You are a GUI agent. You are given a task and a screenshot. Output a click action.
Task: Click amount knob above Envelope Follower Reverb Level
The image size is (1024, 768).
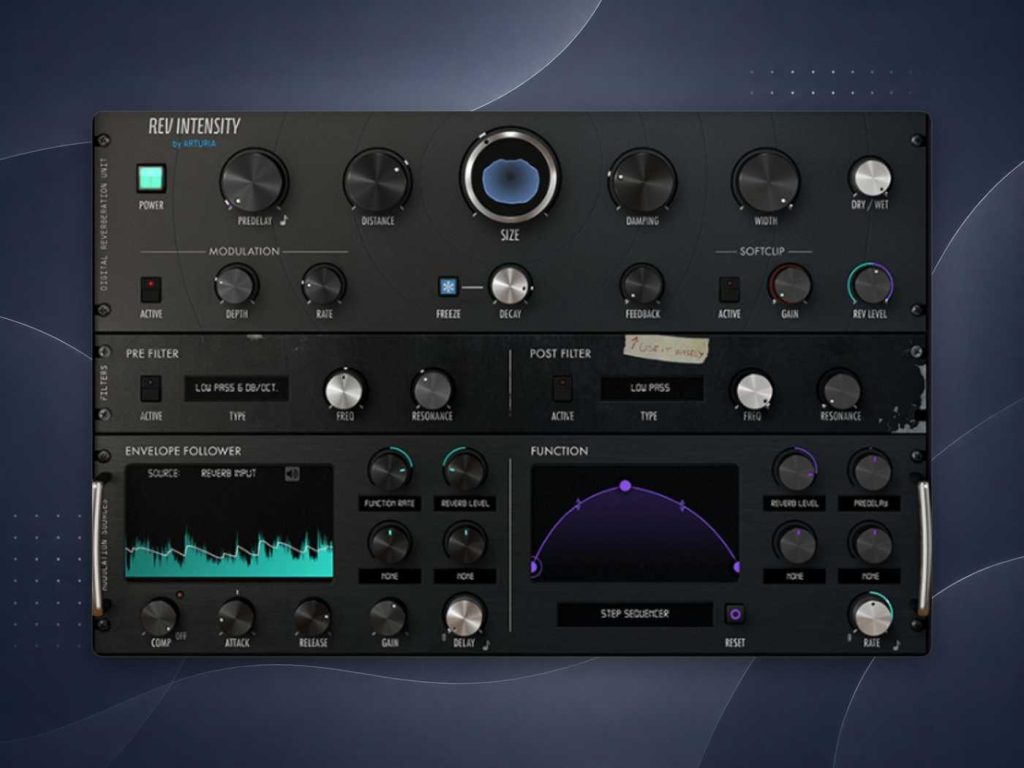tap(465, 471)
